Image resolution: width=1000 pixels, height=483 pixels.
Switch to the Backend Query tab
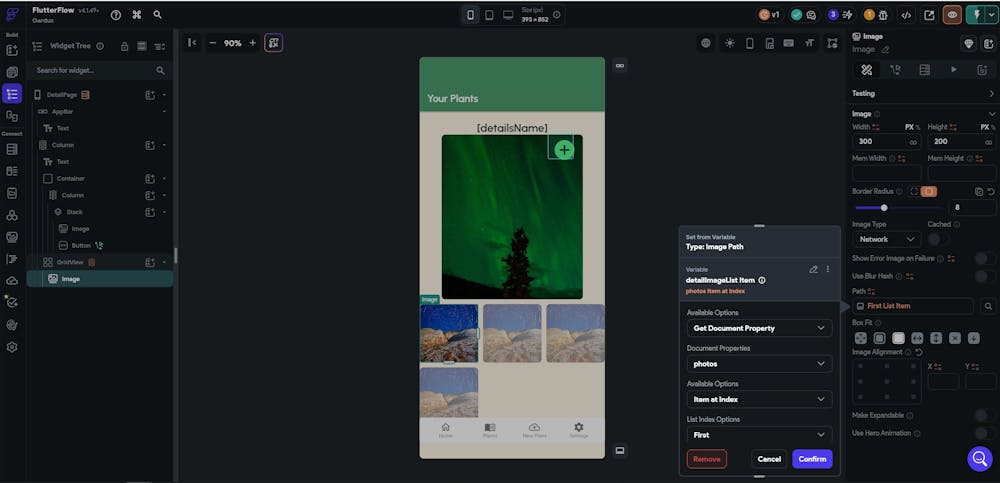coord(924,70)
